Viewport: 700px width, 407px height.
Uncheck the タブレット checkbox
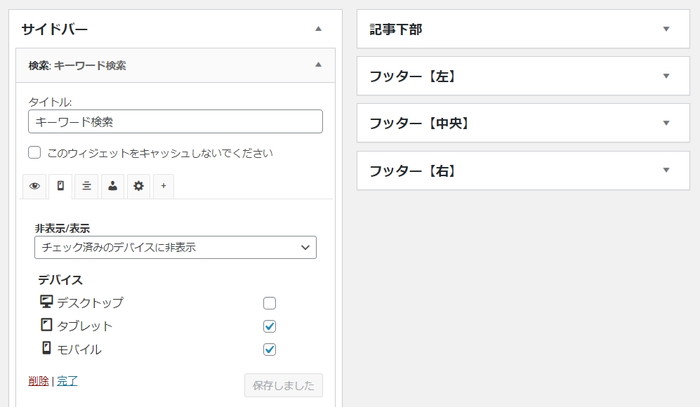pyautogui.click(x=269, y=326)
